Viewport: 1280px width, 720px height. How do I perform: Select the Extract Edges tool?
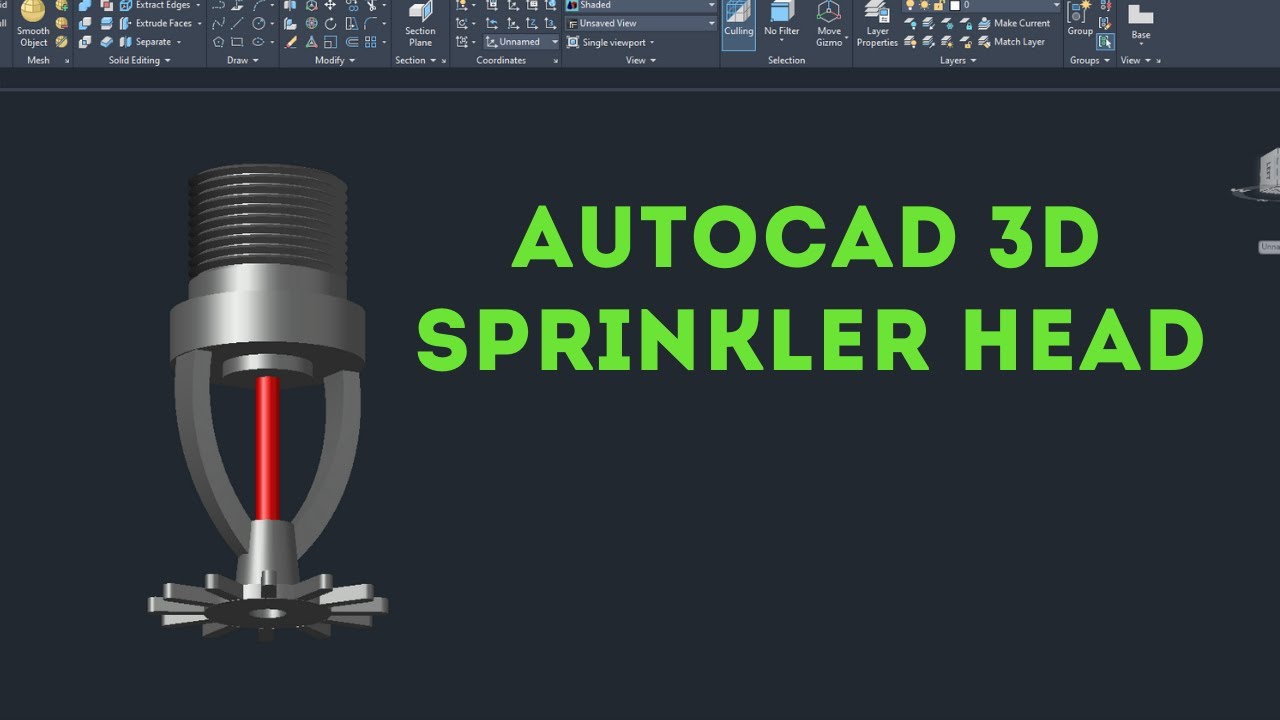155,5
